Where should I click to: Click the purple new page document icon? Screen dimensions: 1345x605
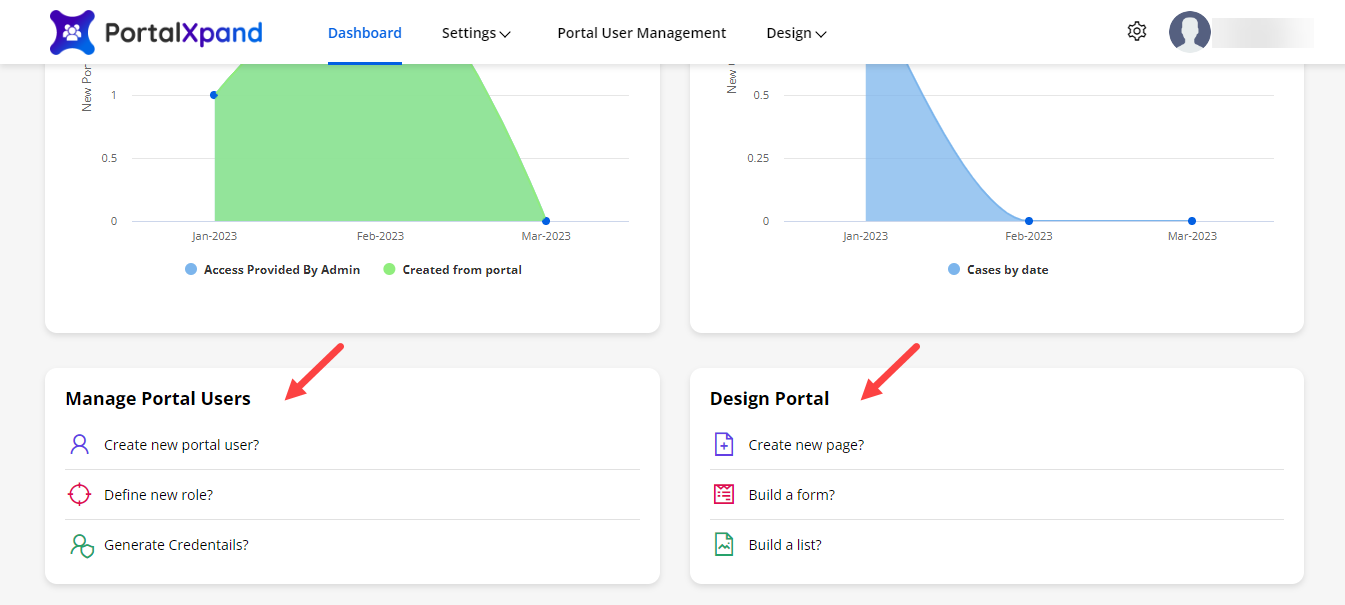[x=724, y=445]
